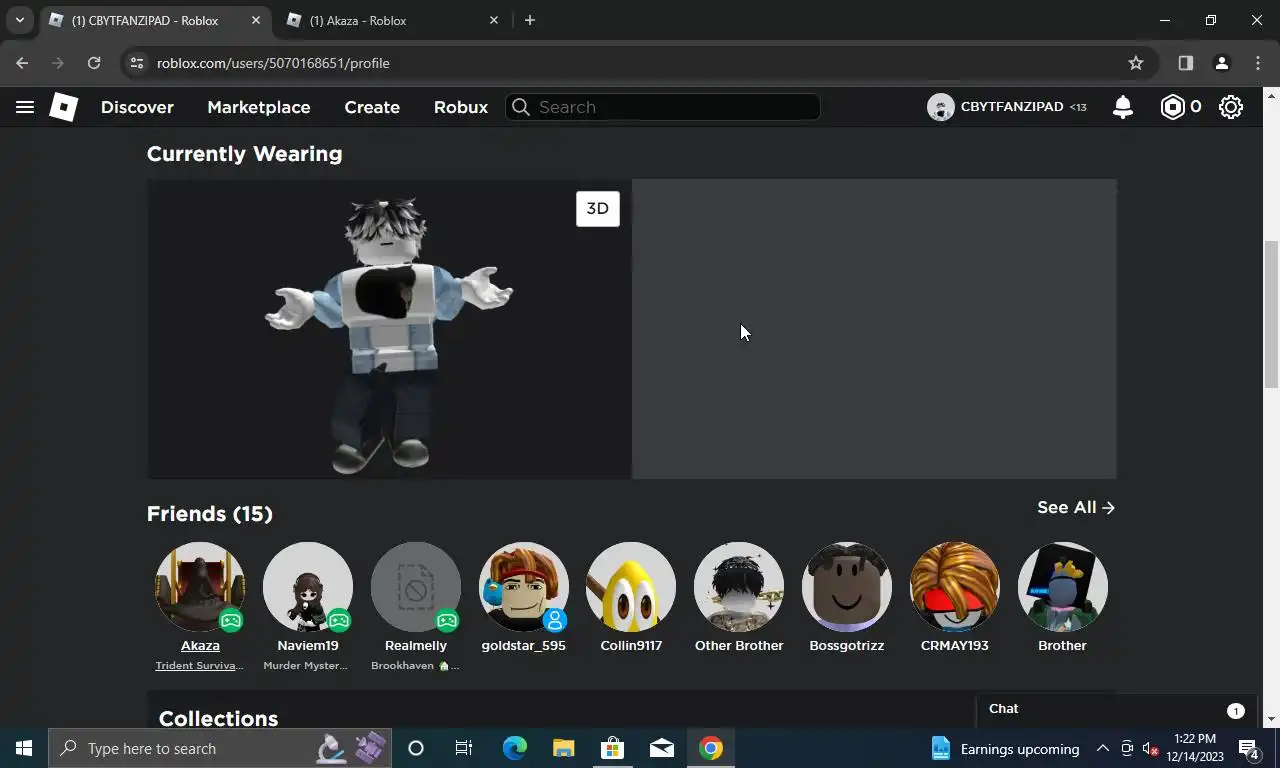Open the Chat panel

(1115, 709)
